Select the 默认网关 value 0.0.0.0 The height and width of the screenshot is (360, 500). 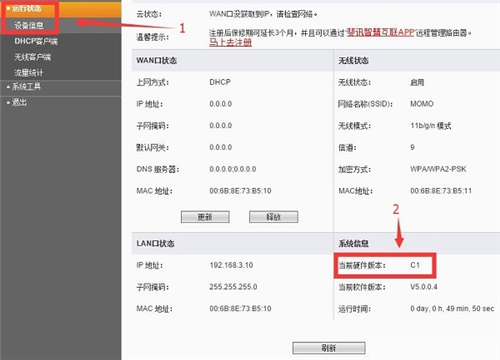coord(221,147)
